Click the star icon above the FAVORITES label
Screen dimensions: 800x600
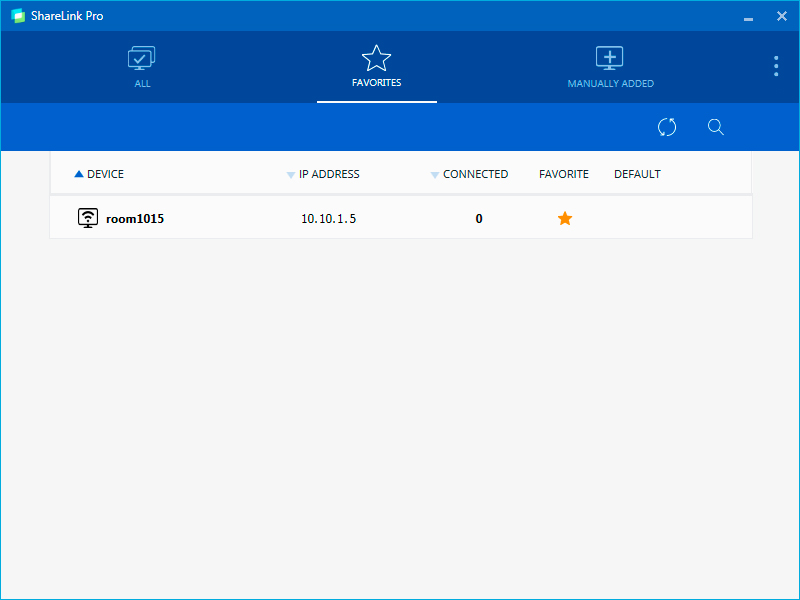click(x=376, y=58)
